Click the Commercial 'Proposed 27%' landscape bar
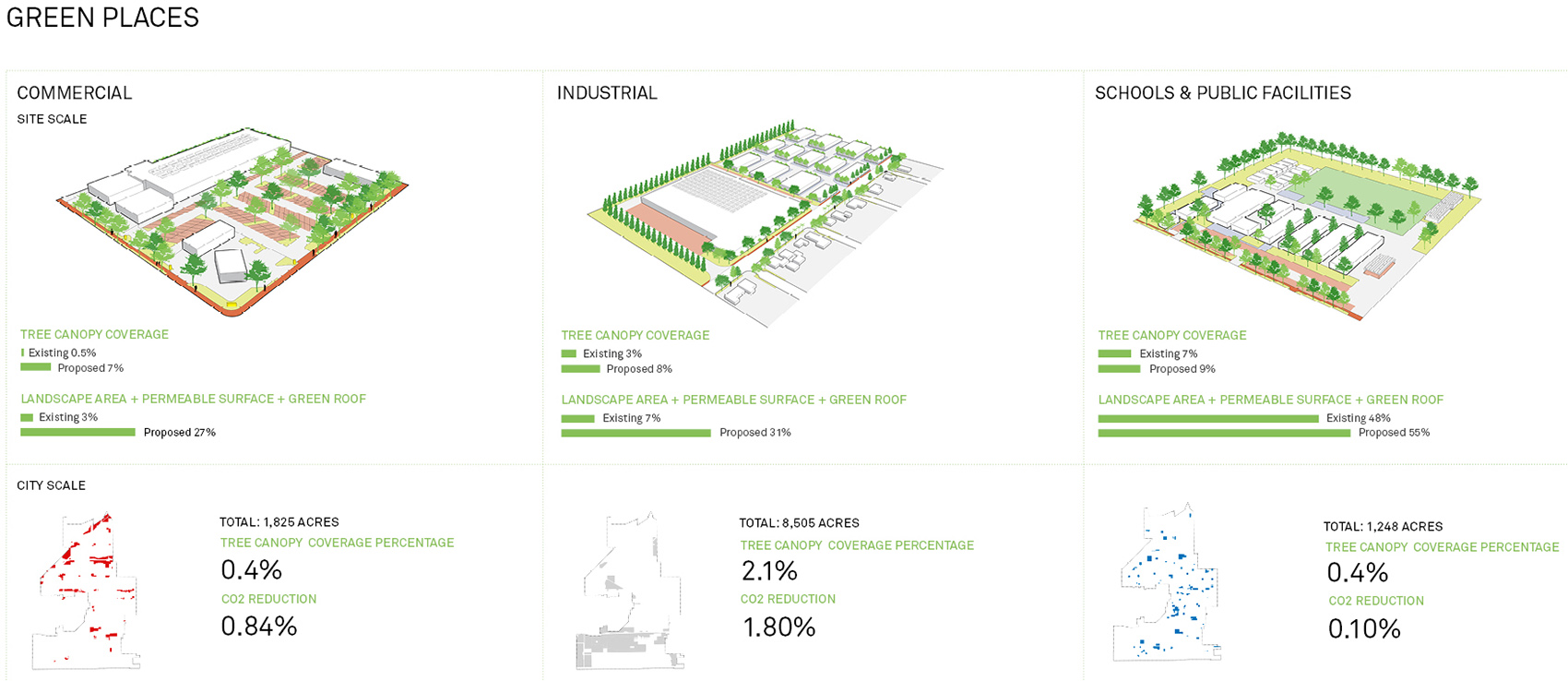 click(x=77, y=432)
